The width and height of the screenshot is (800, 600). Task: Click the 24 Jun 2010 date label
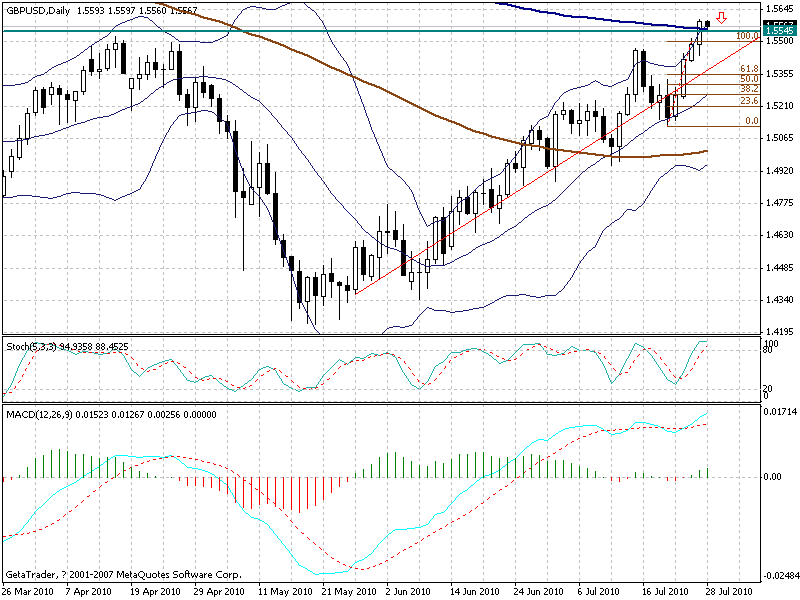[539, 592]
